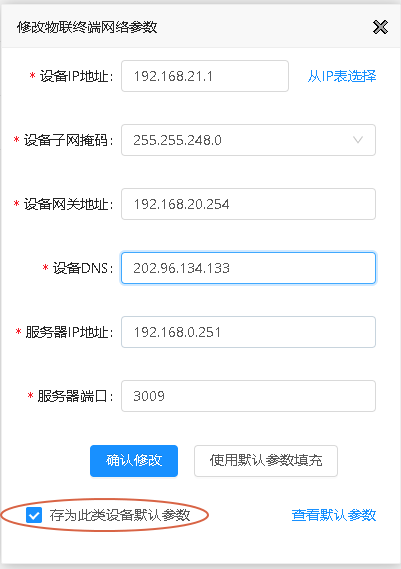
Task: Click the 设备IP地址 input field
Action: pyautogui.click(x=205, y=76)
